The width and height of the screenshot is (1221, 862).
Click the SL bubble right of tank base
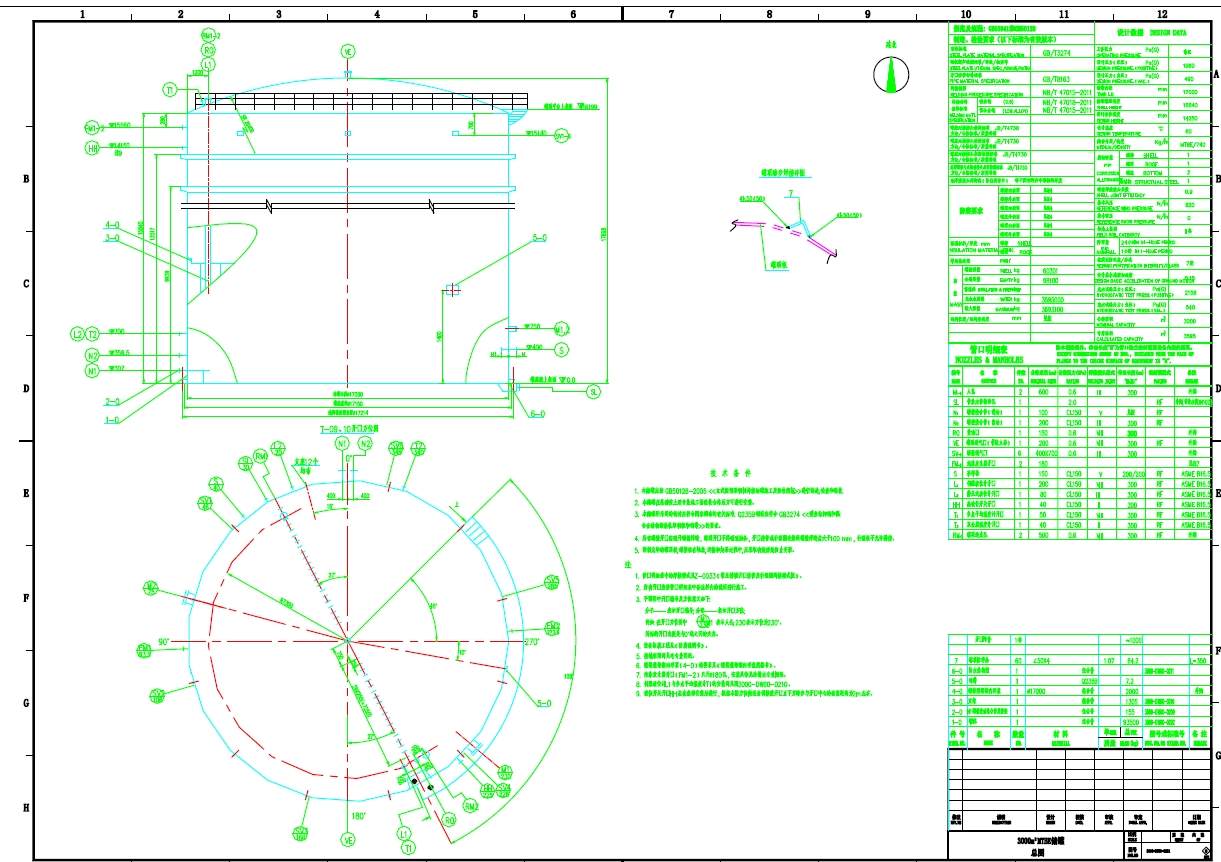point(594,392)
